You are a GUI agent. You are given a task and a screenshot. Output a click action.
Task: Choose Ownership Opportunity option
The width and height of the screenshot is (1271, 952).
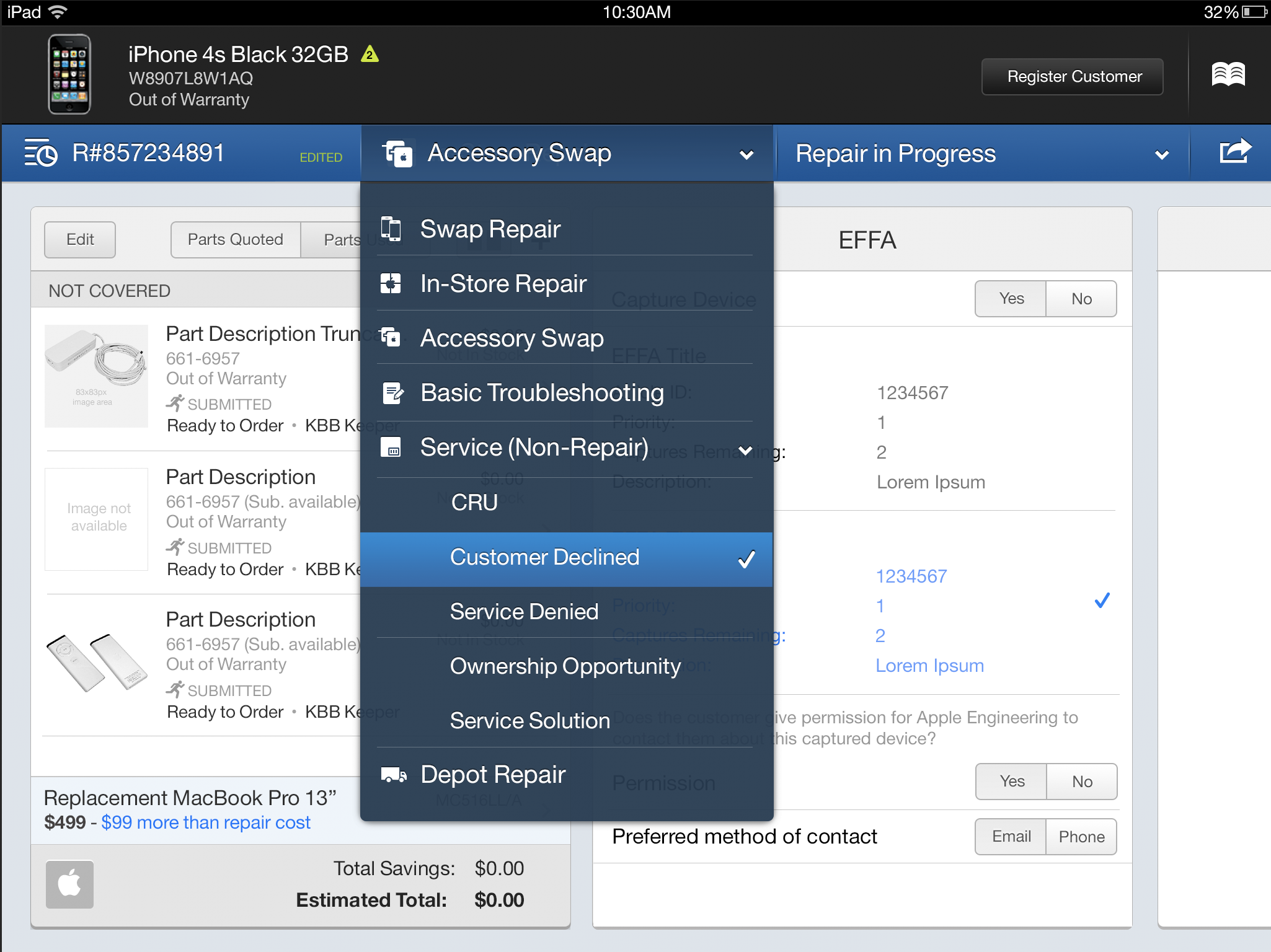click(x=567, y=666)
